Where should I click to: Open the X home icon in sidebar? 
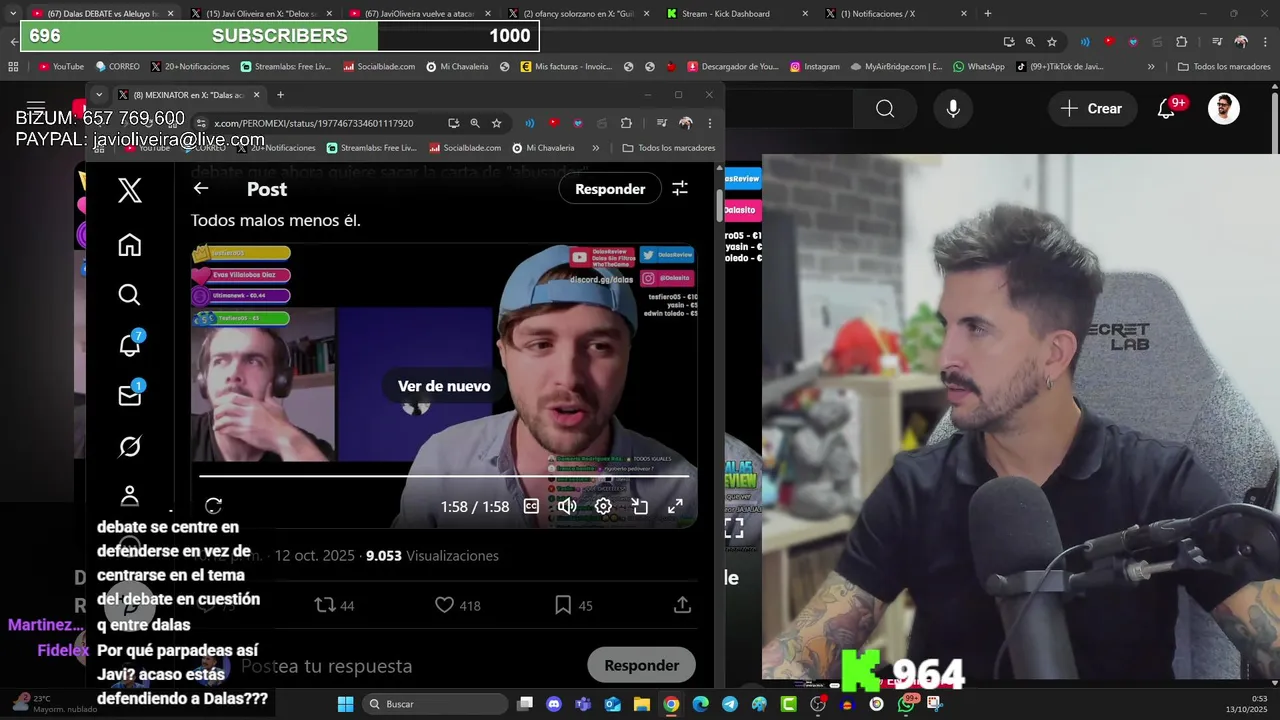tap(129, 245)
